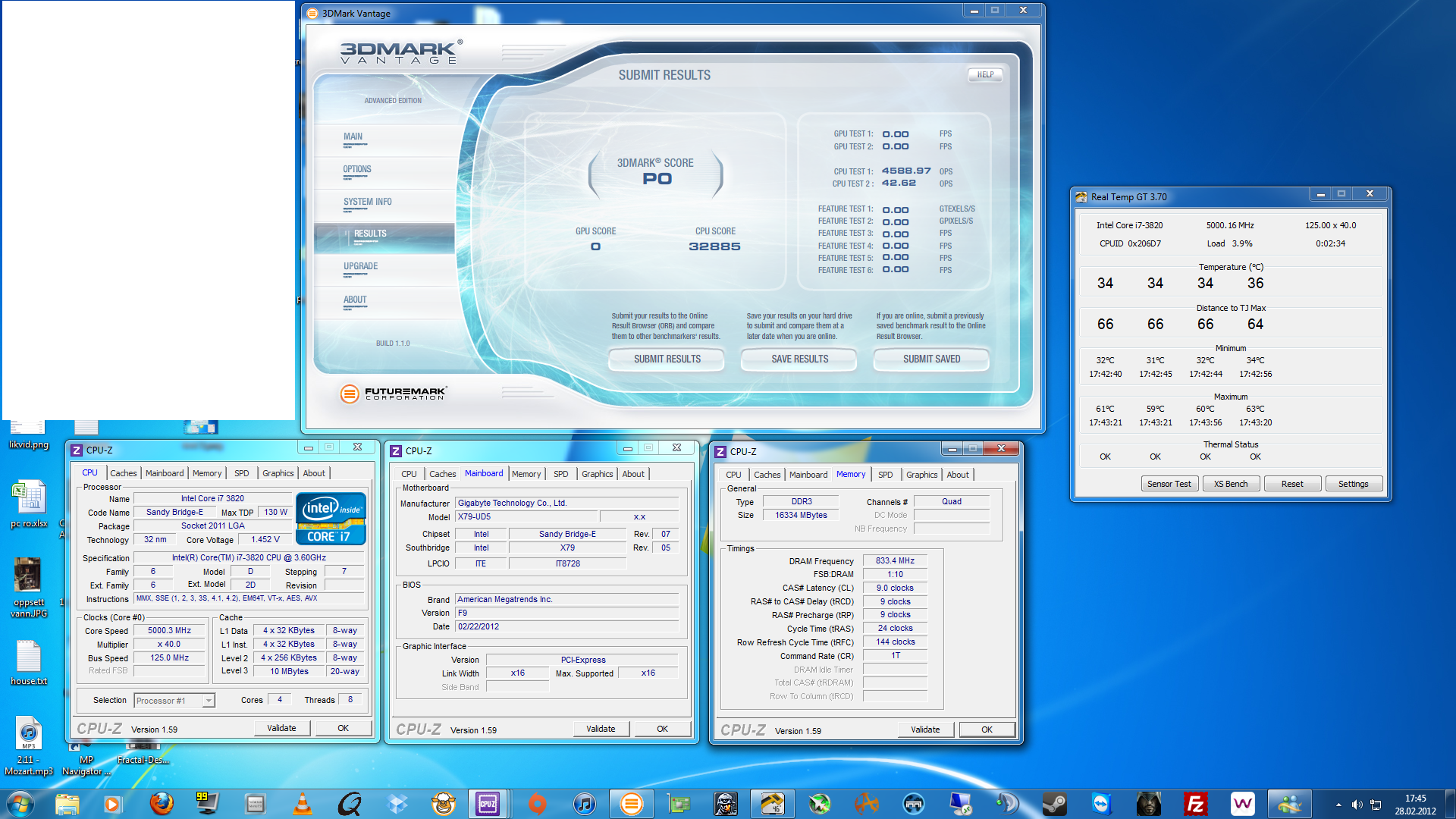Click SAVE RESULTS button
Viewport: 1456px width, 819px height.
pyautogui.click(x=799, y=359)
